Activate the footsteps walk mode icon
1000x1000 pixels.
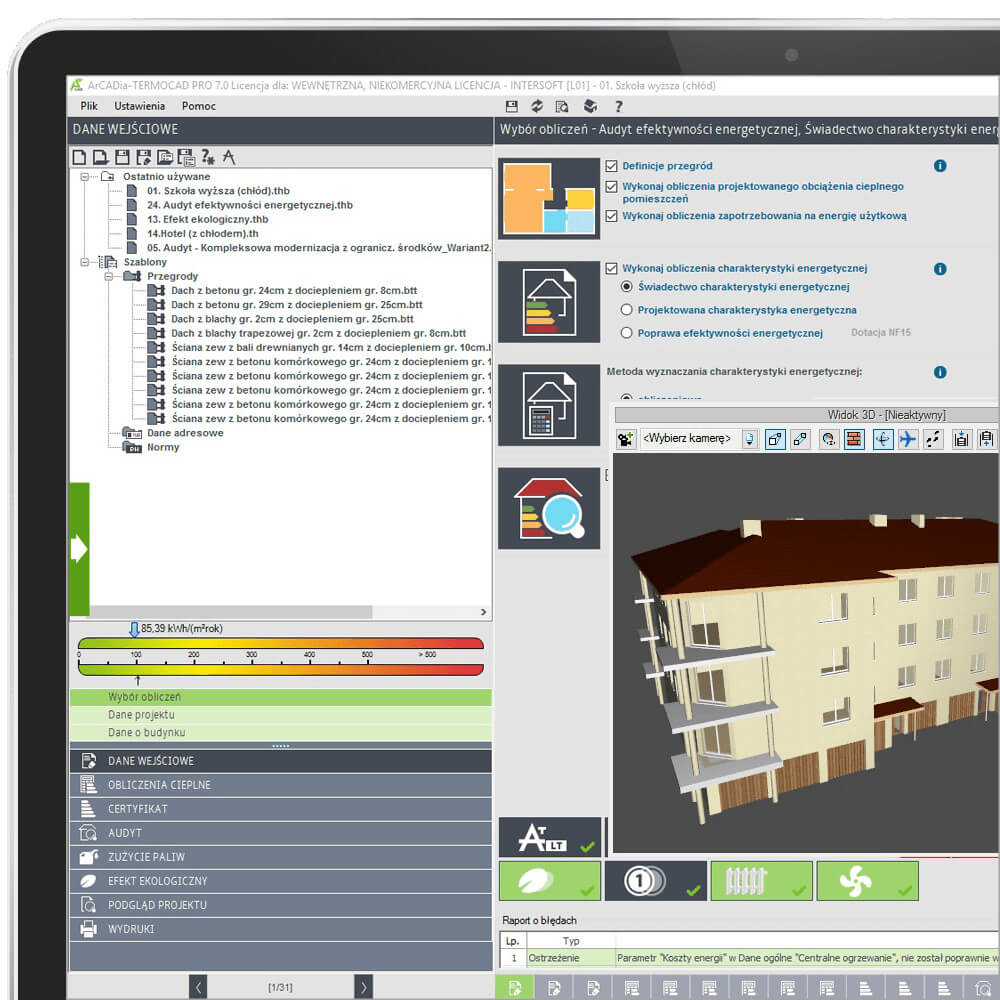[x=933, y=439]
